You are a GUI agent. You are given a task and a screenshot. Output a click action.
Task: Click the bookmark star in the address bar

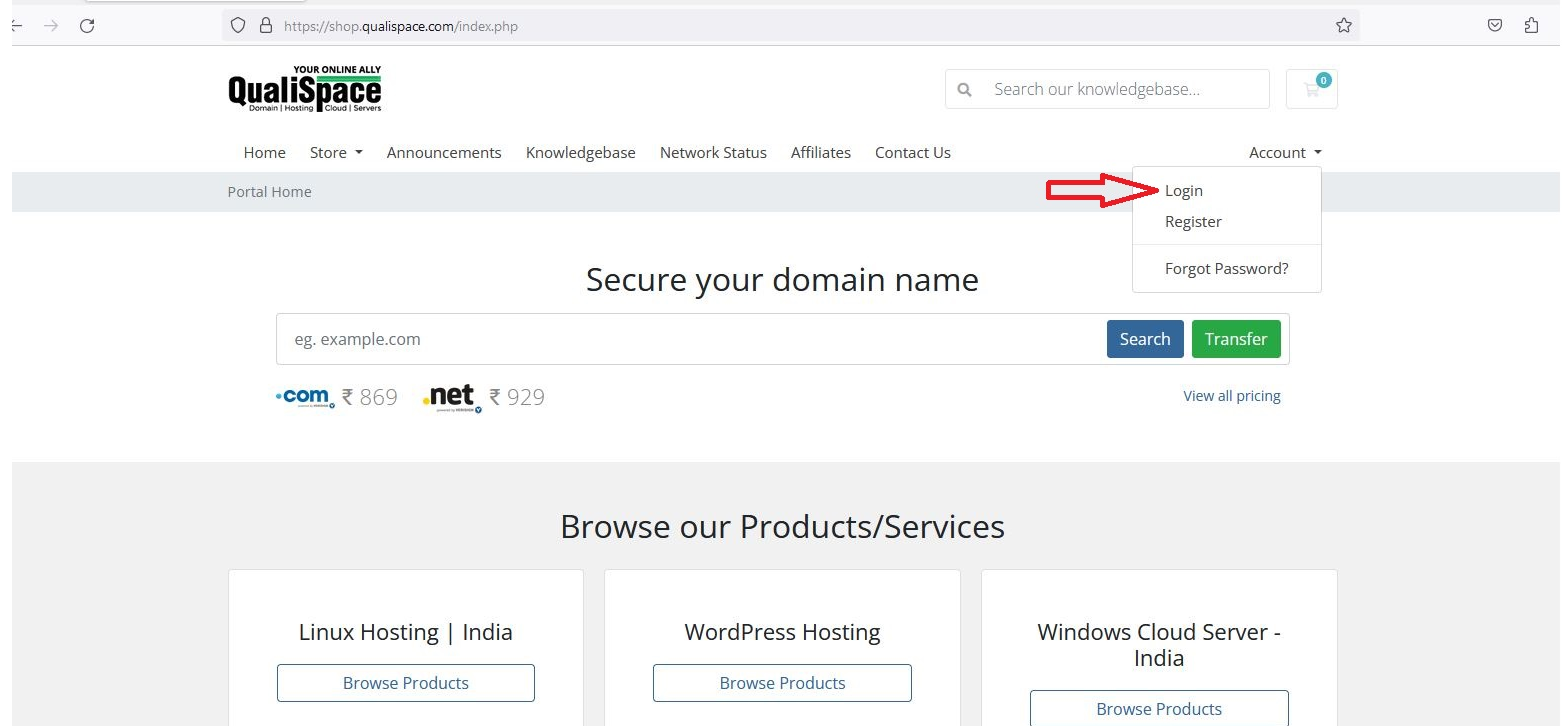tap(1343, 25)
